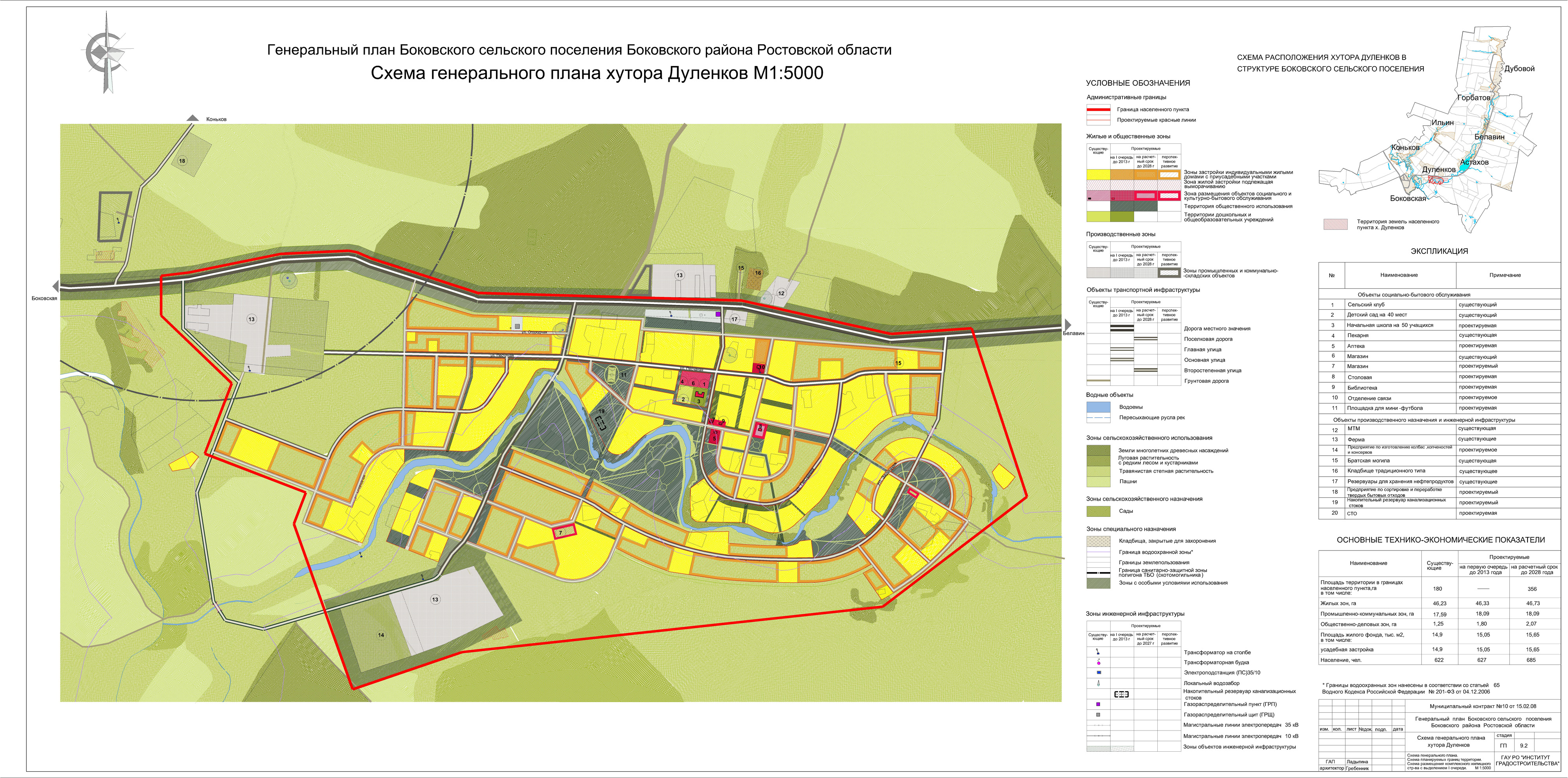This screenshot has width=1568, height=778.
Task: Click the Сады green legend swatch
Action: (1098, 511)
